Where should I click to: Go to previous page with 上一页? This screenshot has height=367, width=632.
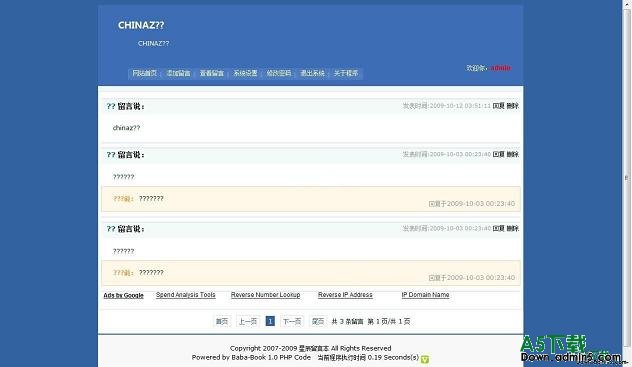[x=247, y=321]
